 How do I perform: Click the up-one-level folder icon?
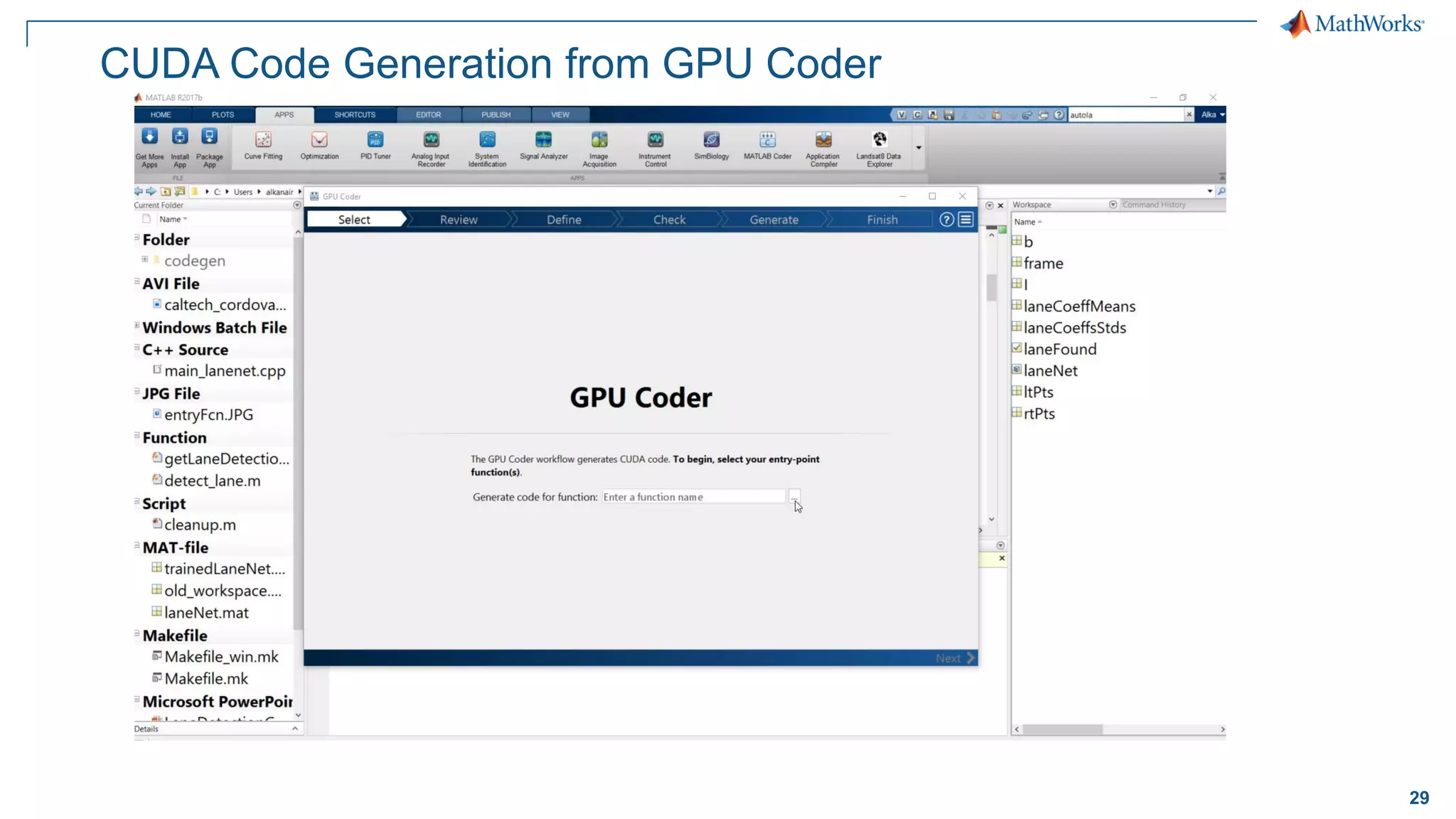[166, 191]
